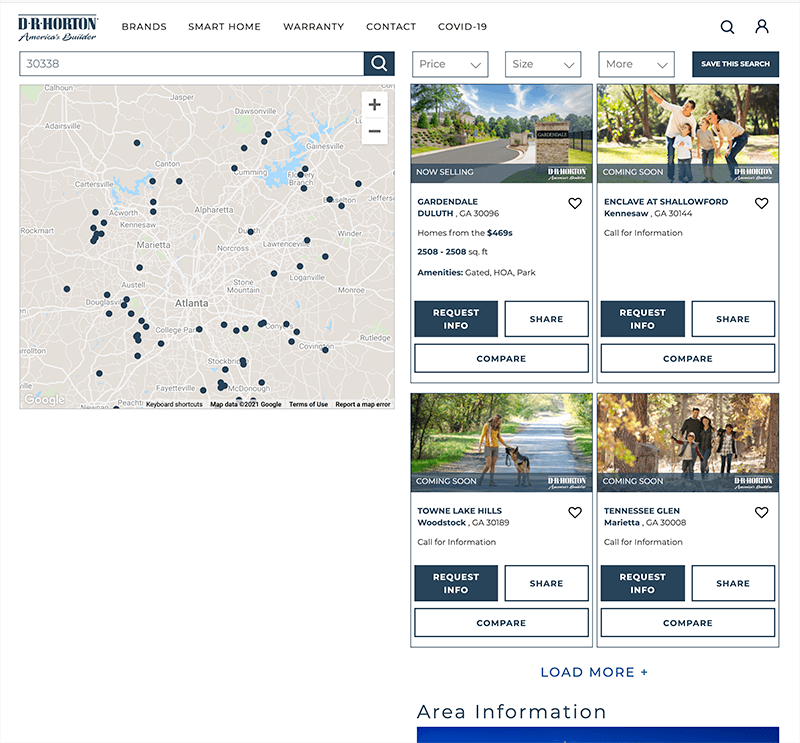Favorite the Gardendale community heart
The image size is (800, 743).
pos(575,203)
